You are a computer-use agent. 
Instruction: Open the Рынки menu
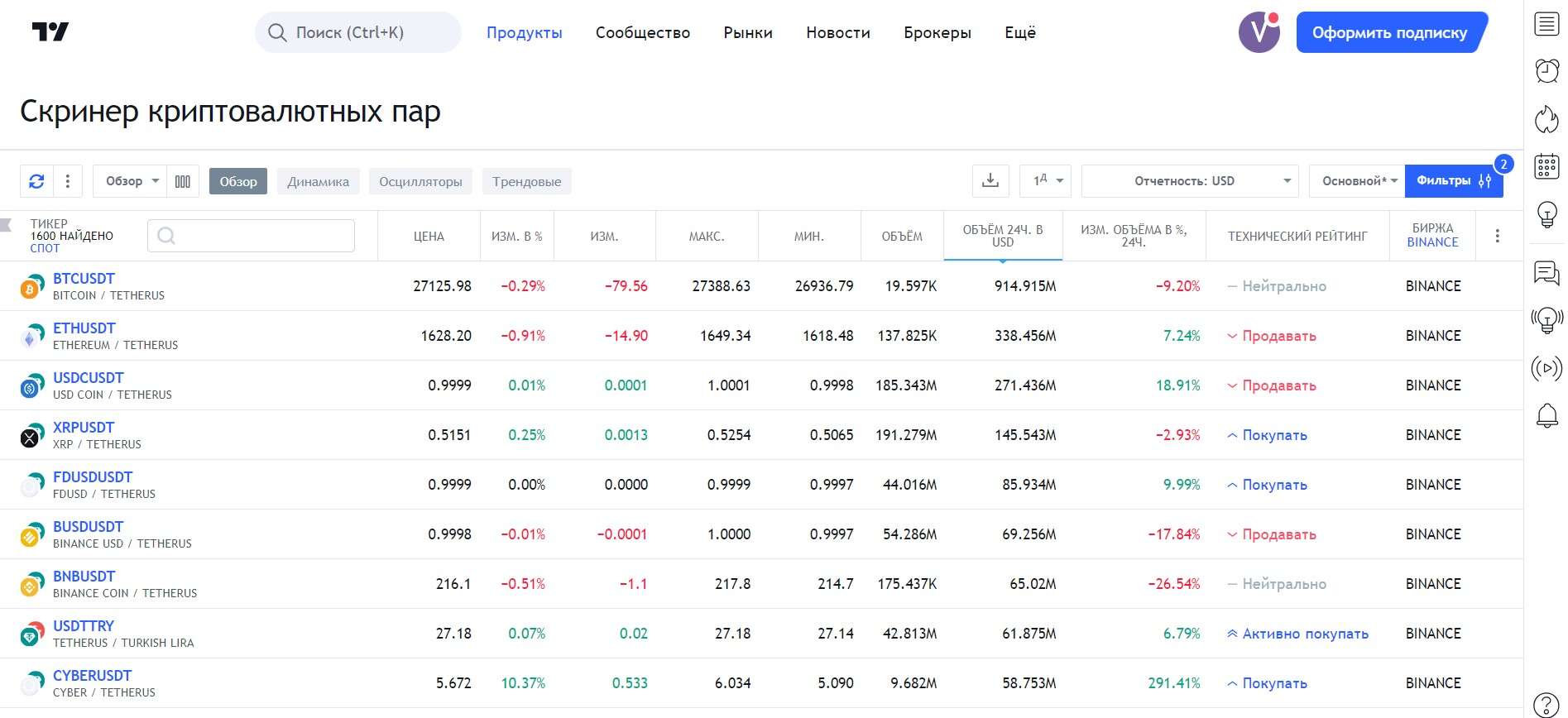click(748, 32)
